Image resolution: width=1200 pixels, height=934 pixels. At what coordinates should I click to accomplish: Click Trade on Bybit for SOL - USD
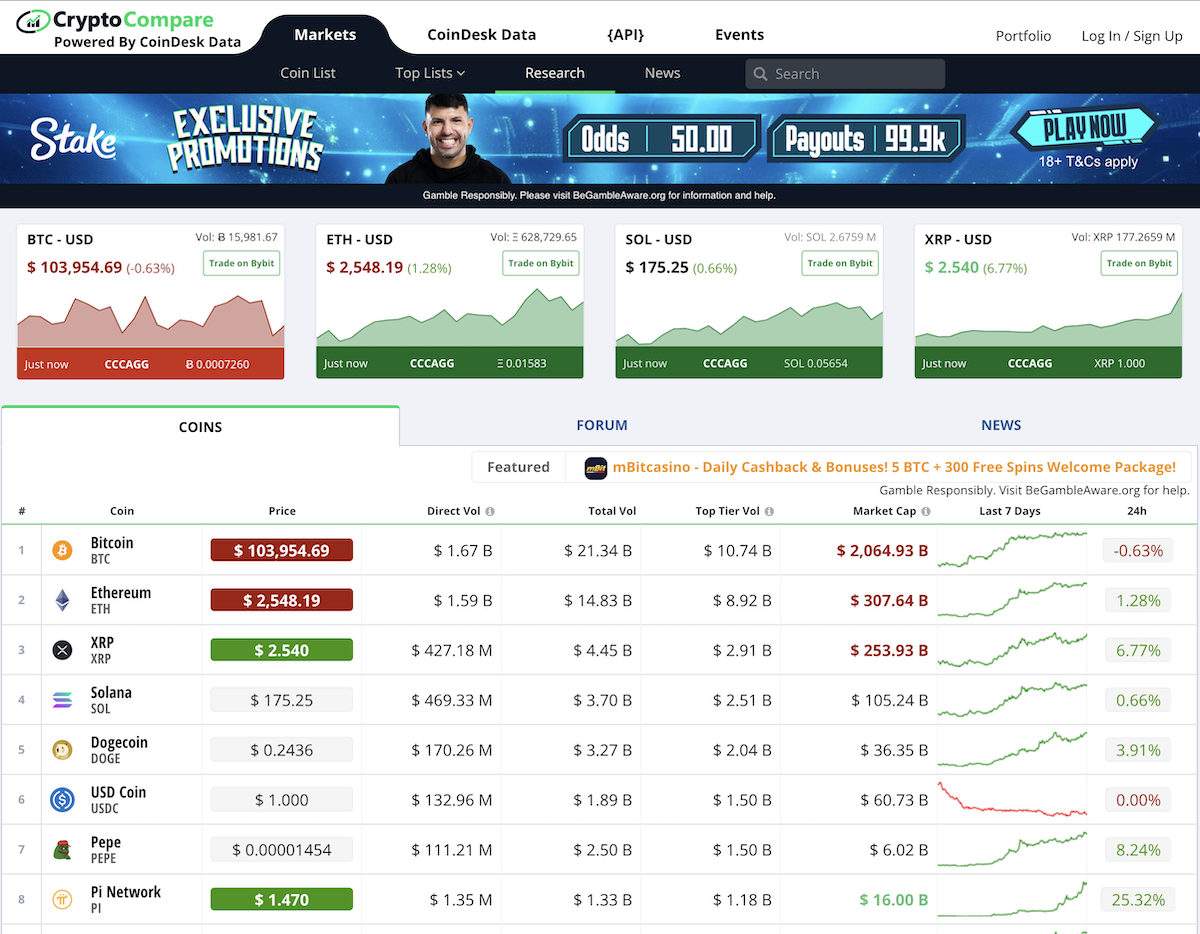(840, 263)
